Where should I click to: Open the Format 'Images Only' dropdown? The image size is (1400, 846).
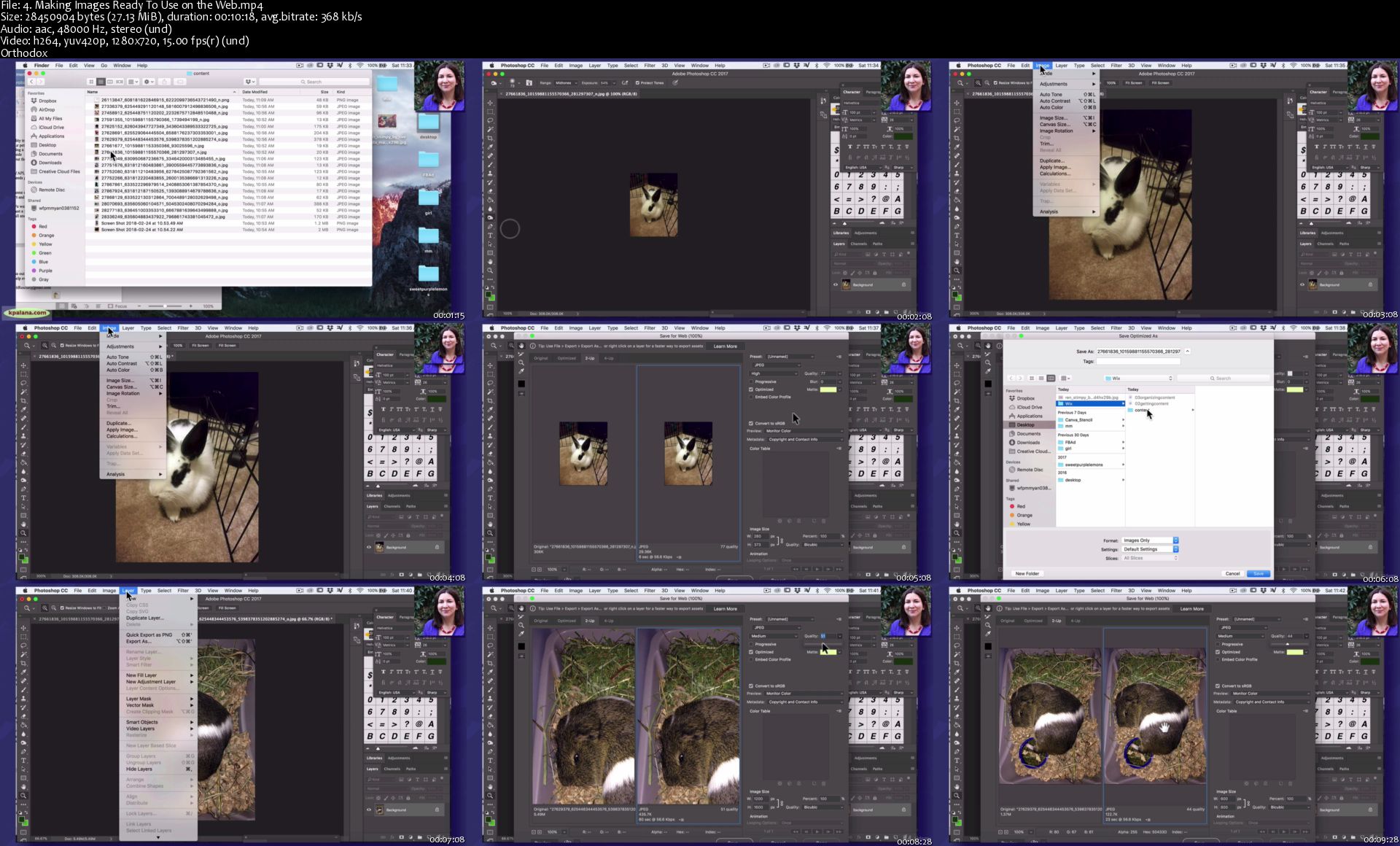[1150, 540]
